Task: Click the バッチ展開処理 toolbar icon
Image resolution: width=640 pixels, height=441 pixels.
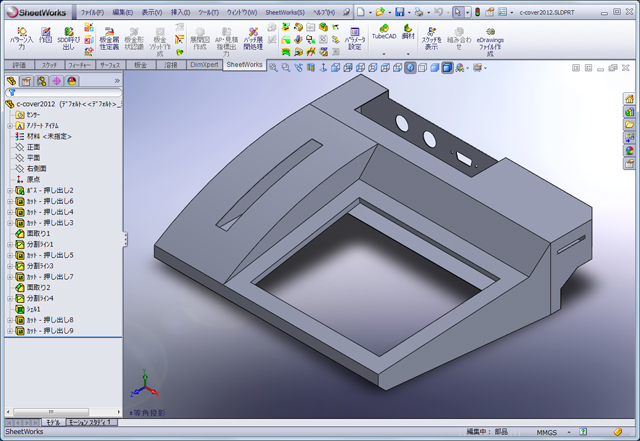Action: point(252,38)
